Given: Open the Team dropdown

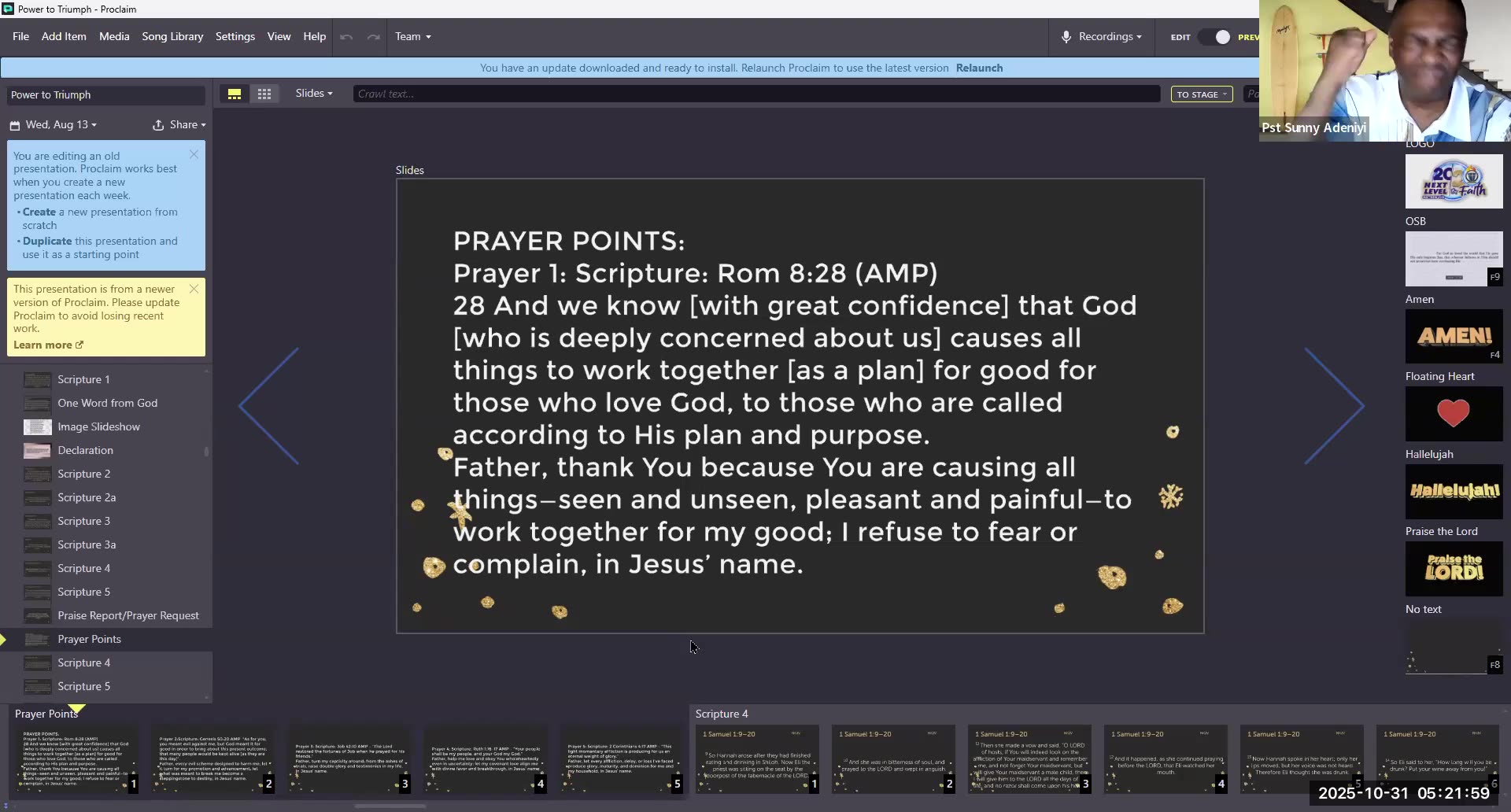Looking at the screenshot, I should 413,37.
